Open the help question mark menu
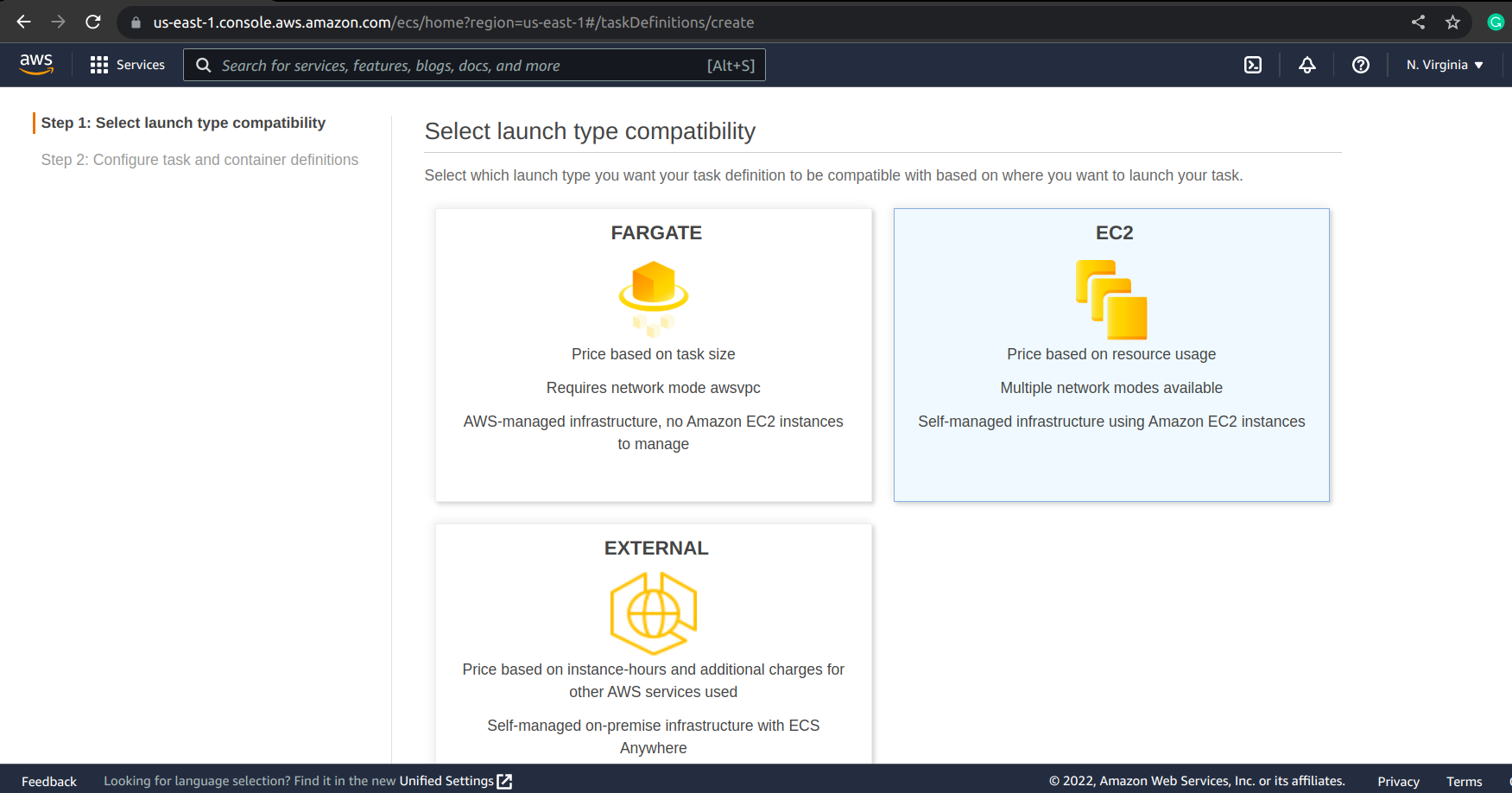The height and width of the screenshot is (793, 1512). [x=1360, y=65]
